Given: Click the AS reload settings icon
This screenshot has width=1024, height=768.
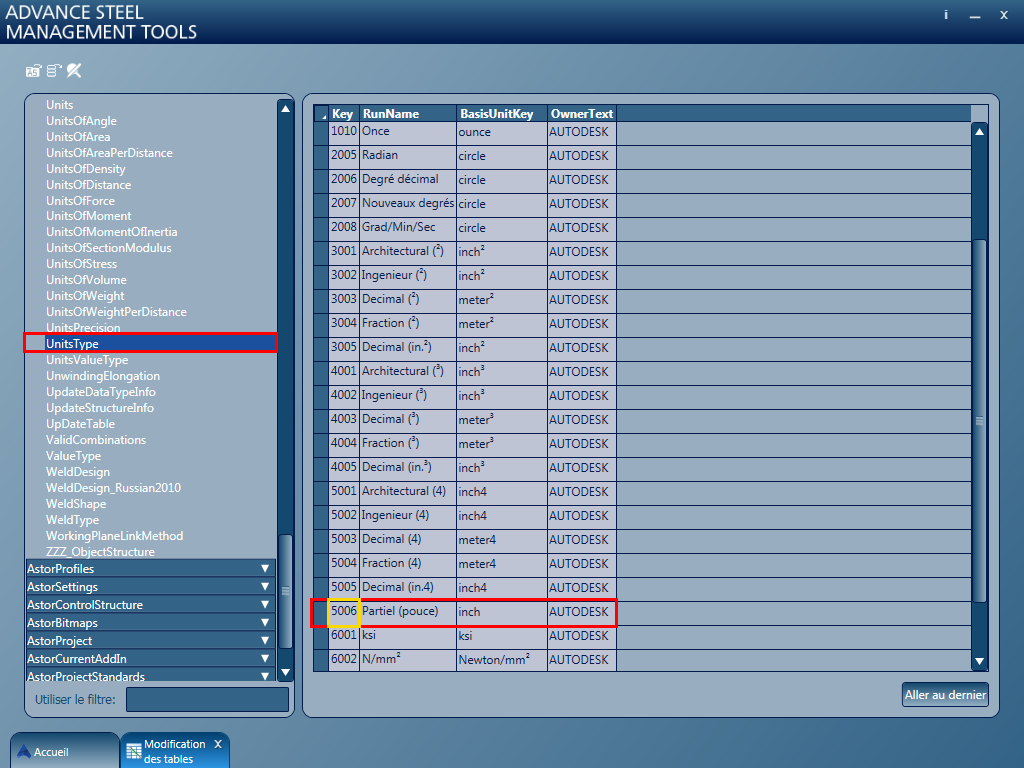Looking at the screenshot, I should [33, 71].
